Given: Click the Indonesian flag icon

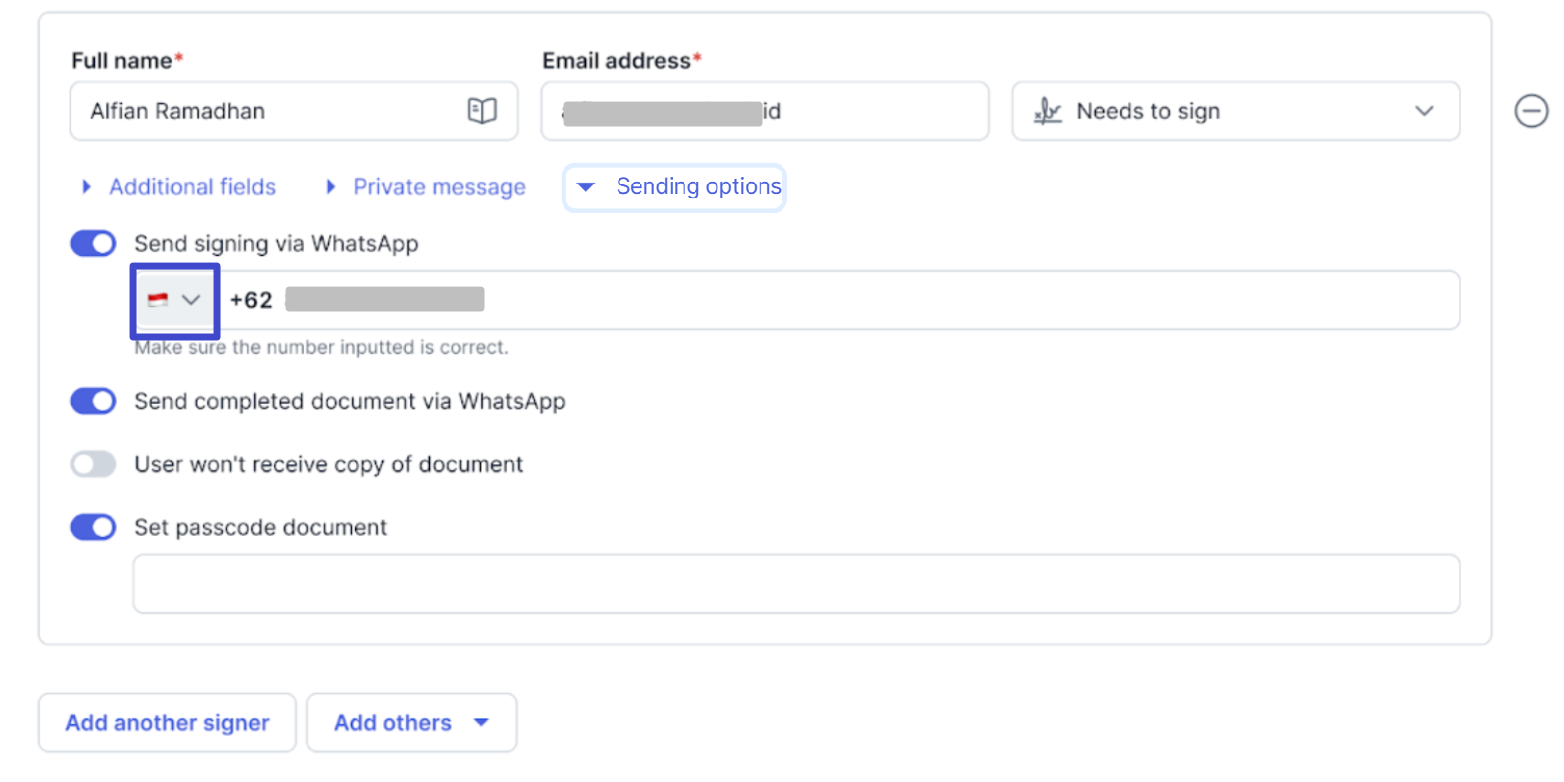Looking at the screenshot, I should click(x=157, y=300).
